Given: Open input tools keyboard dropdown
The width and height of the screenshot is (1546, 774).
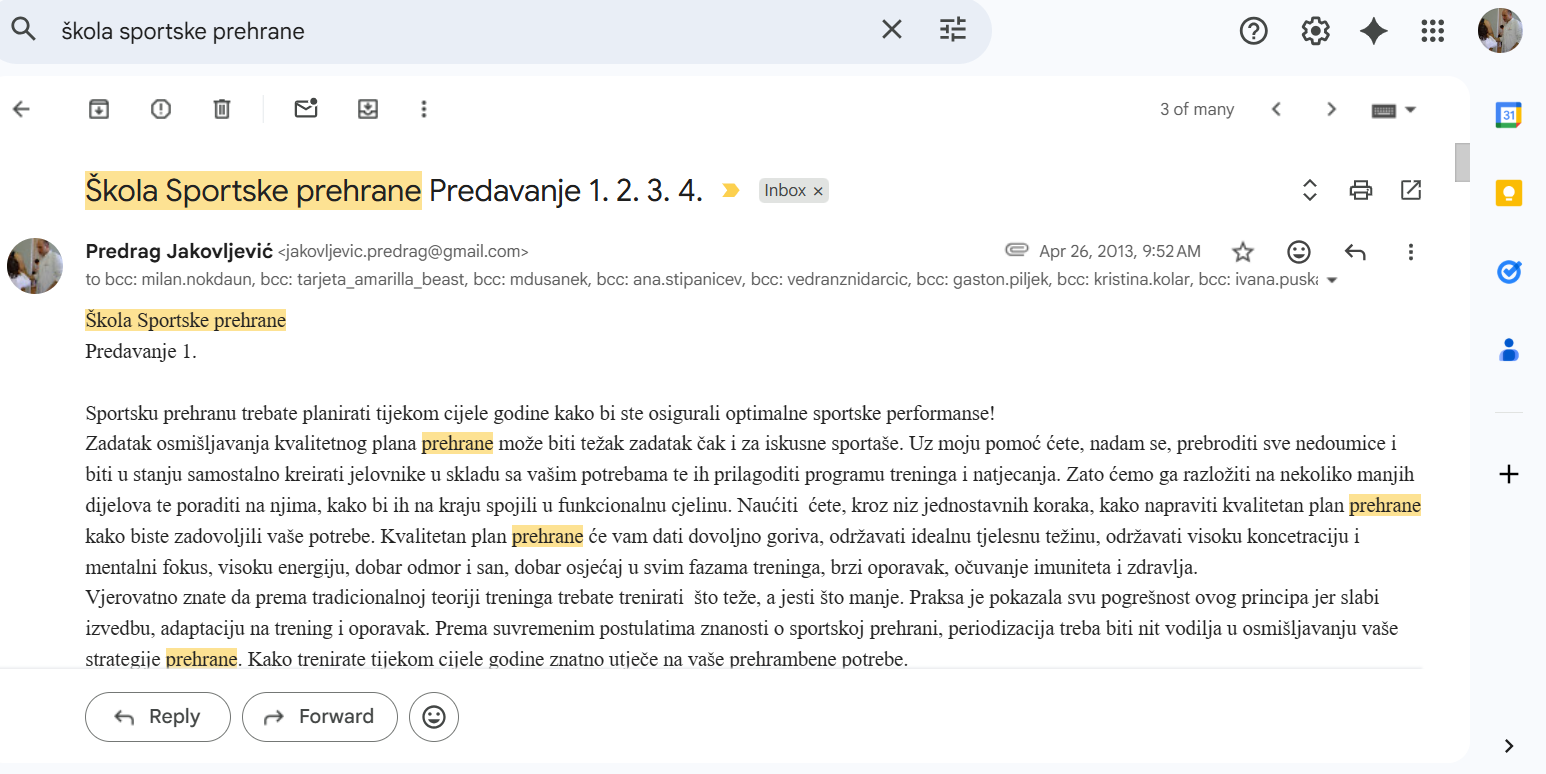Looking at the screenshot, I should [1394, 110].
